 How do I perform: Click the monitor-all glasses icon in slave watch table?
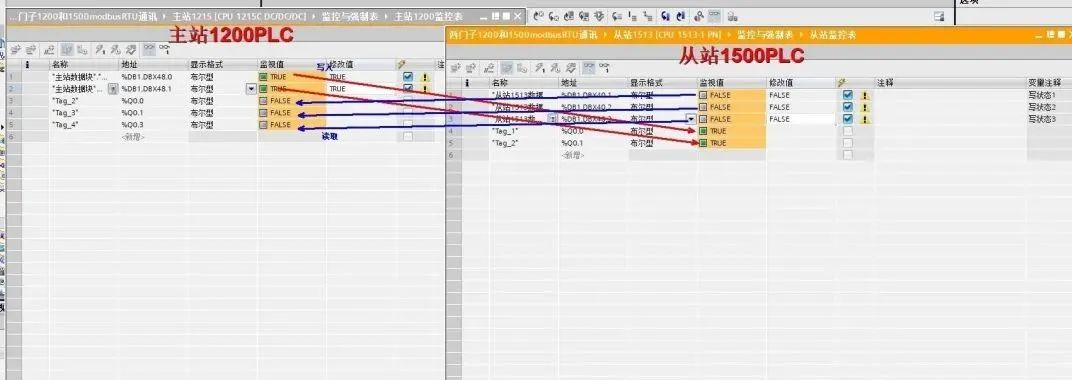(x=589, y=68)
